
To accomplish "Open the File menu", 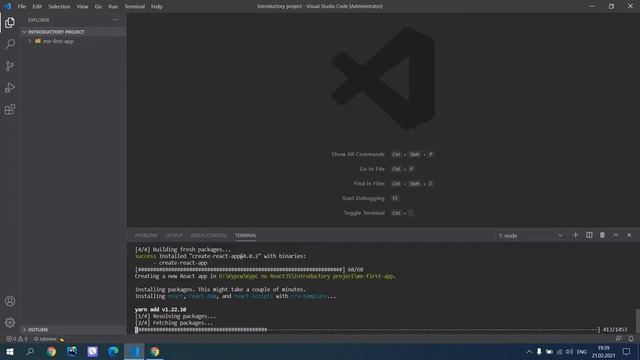I will 22,6.
